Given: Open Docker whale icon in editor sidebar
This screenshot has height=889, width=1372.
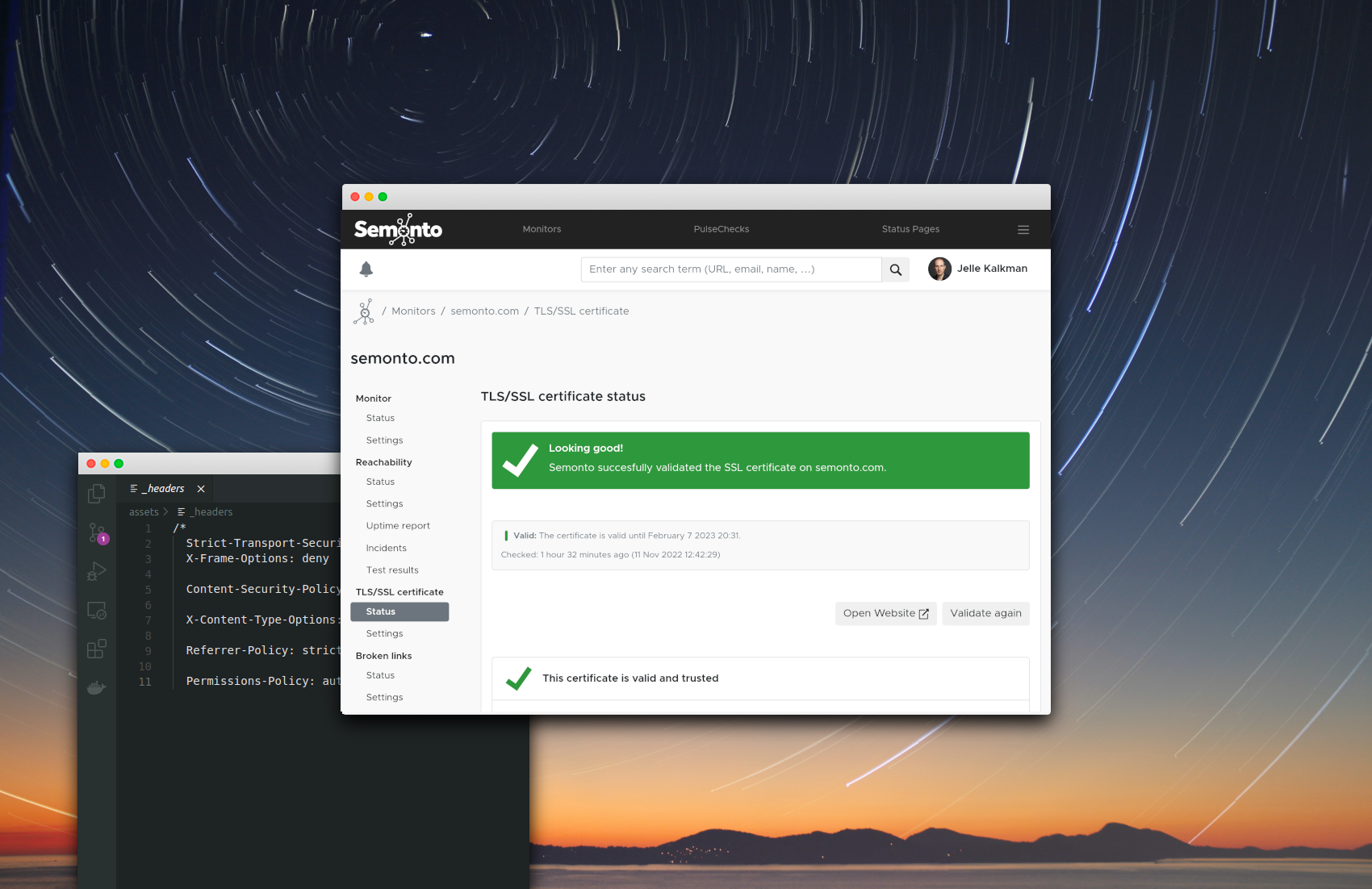Looking at the screenshot, I should pyautogui.click(x=97, y=688).
